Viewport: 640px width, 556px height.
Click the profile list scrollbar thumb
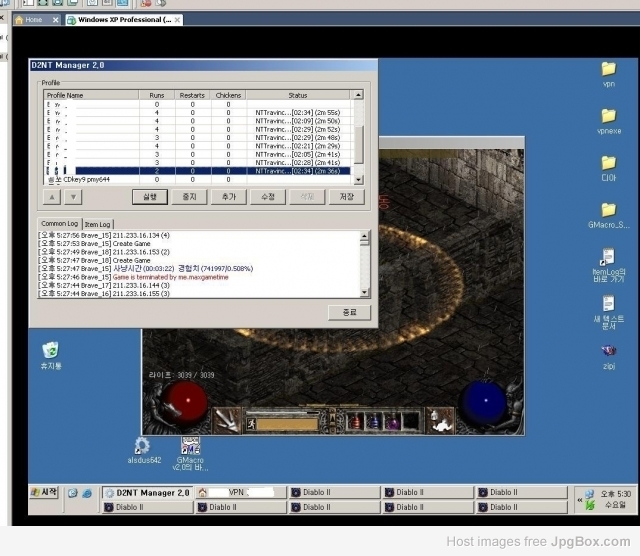coord(358,145)
